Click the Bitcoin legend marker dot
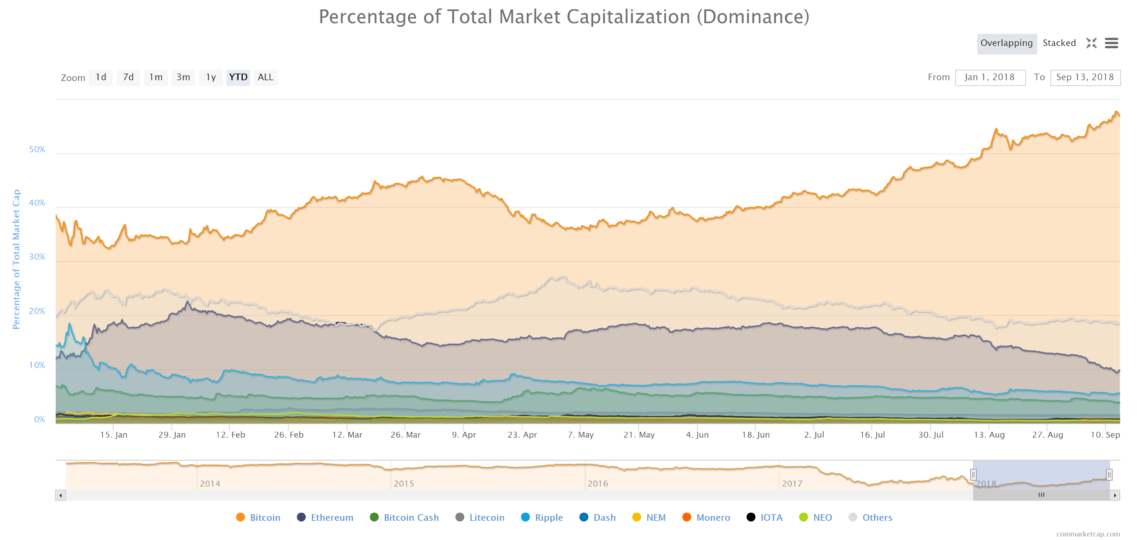The height and width of the screenshot is (540, 1140). [x=240, y=517]
